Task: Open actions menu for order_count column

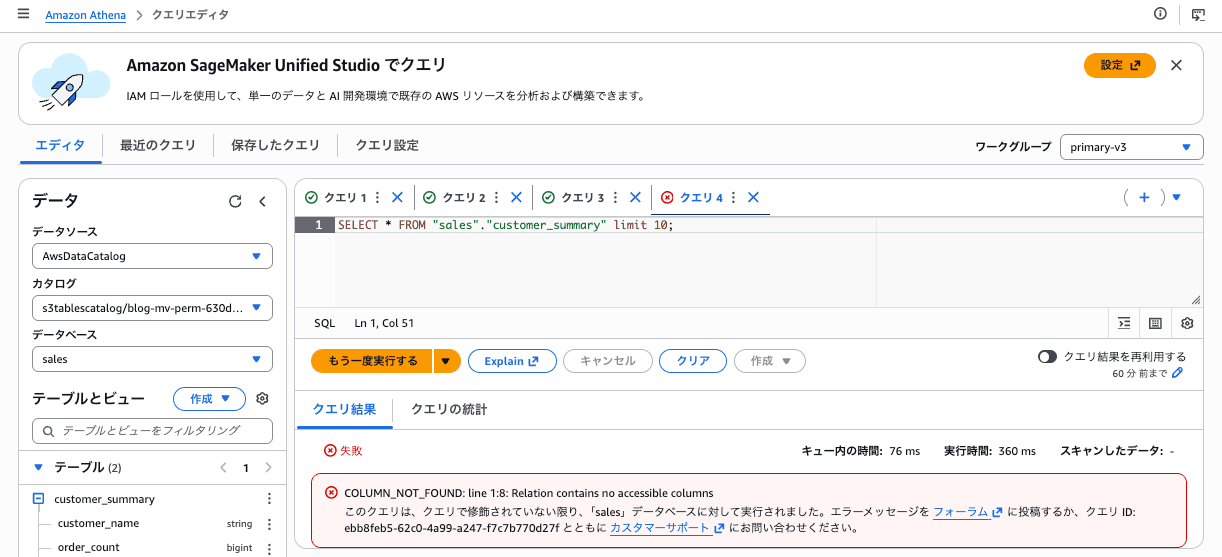Action: (x=268, y=547)
